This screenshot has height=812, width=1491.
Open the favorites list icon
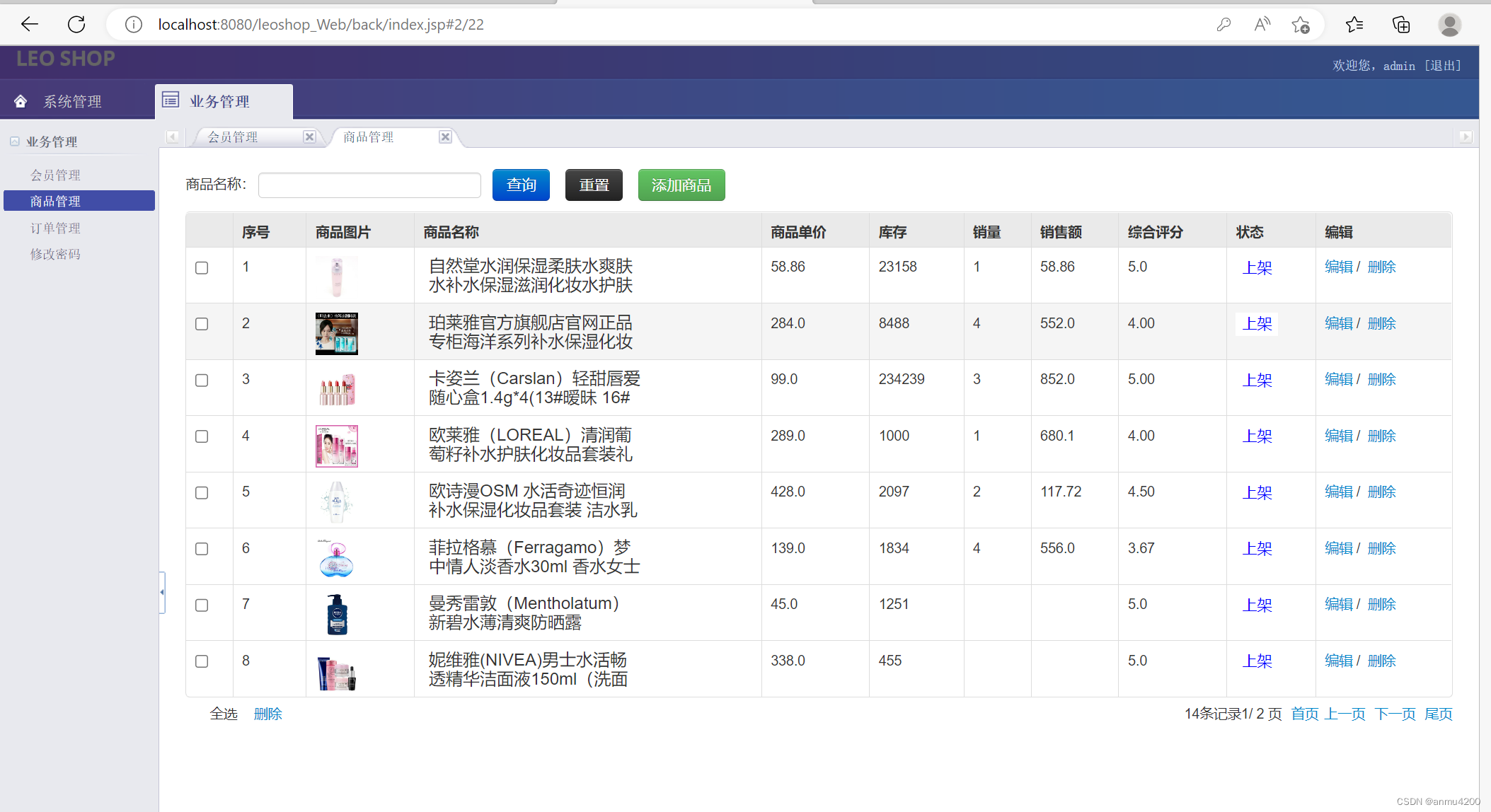(x=1354, y=25)
